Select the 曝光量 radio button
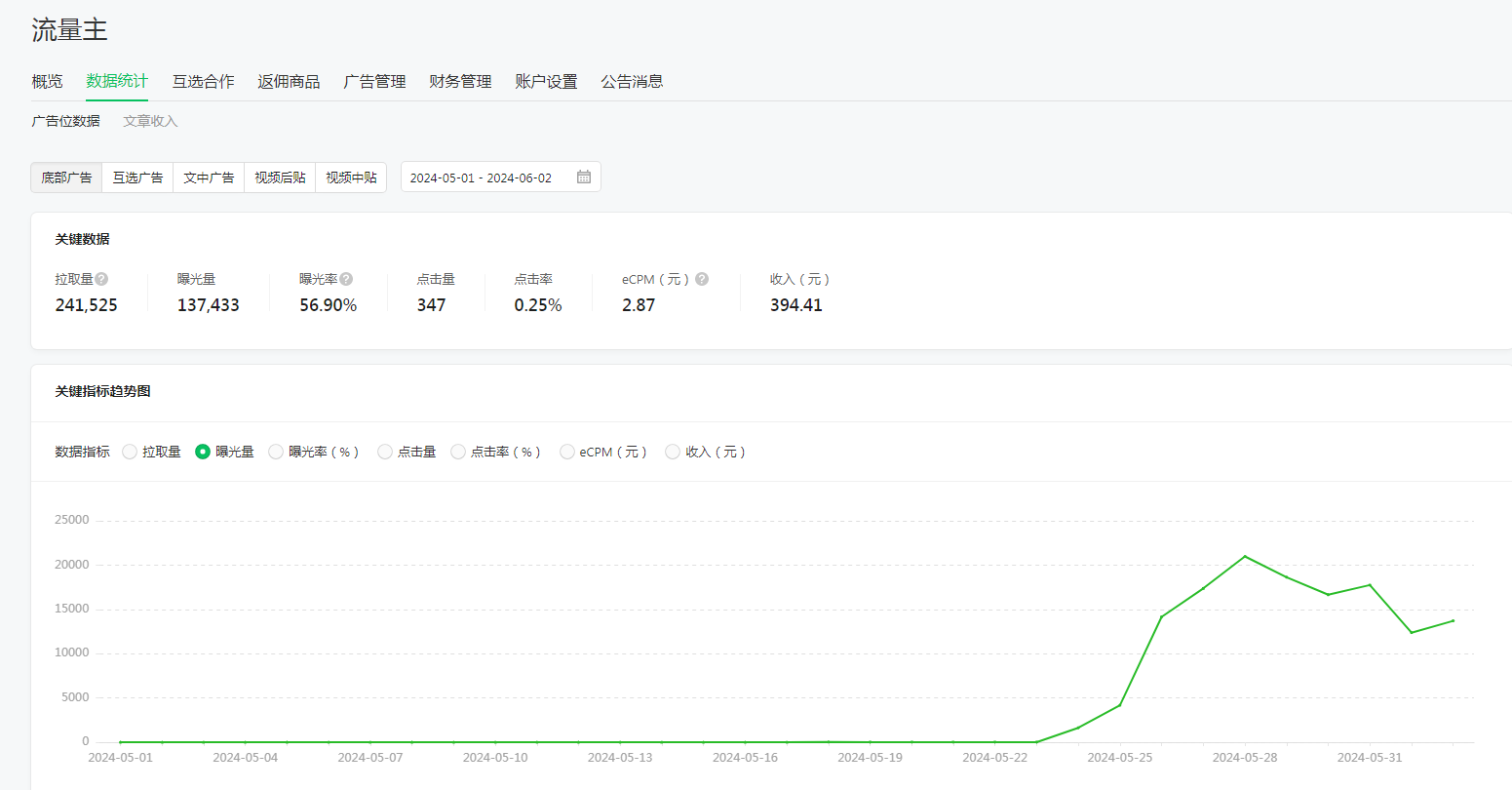The width and height of the screenshot is (1512, 790). pos(203,452)
